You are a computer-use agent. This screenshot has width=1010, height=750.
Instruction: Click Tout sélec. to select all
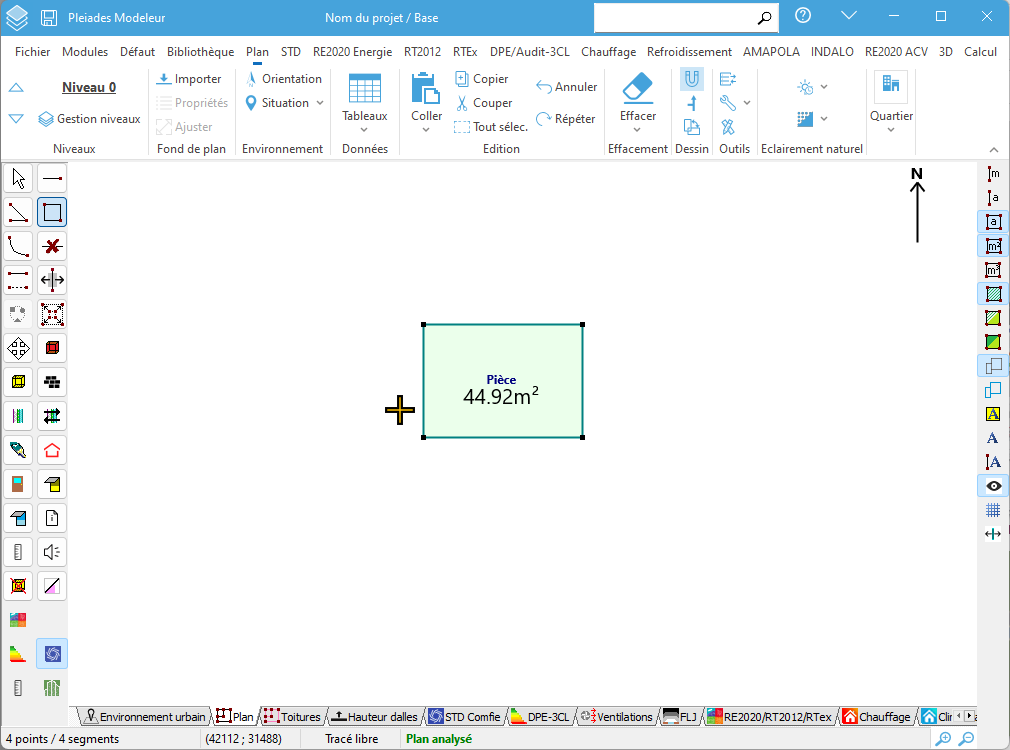[491, 127]
